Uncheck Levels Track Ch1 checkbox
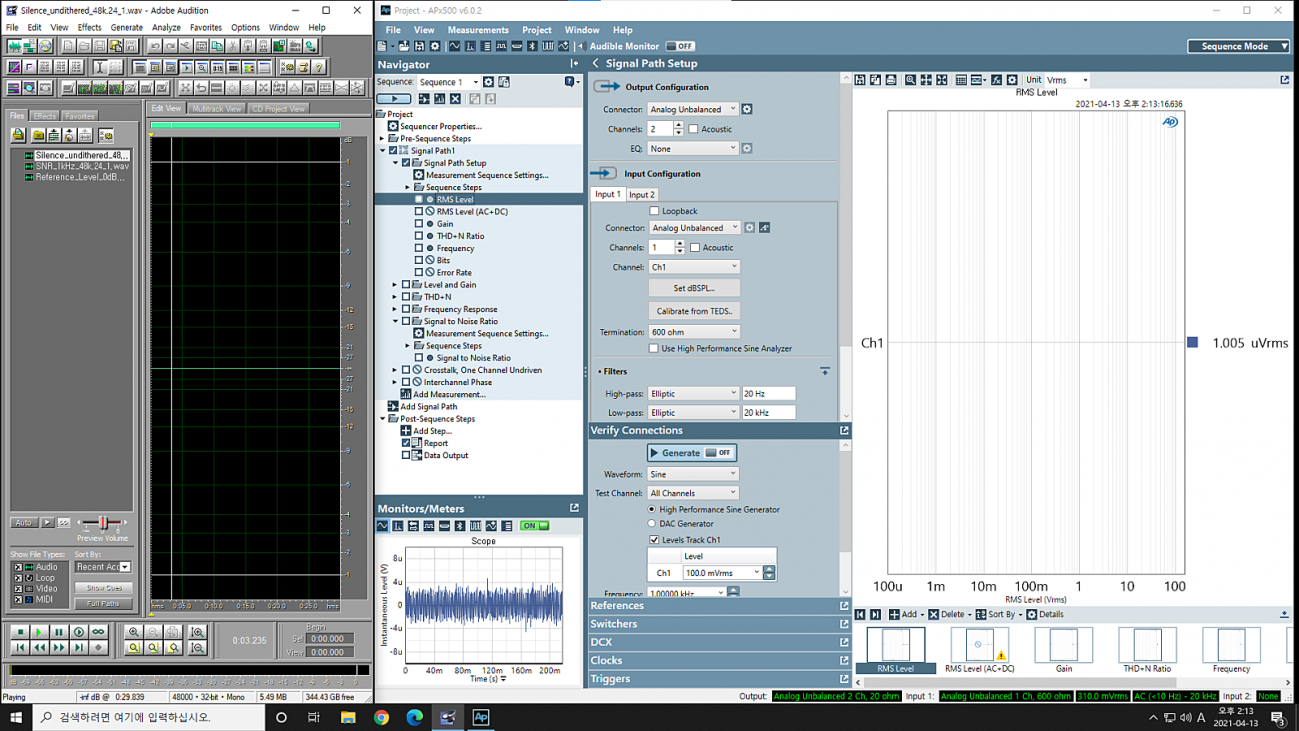 pyautogui.click(x=654, y=540)
